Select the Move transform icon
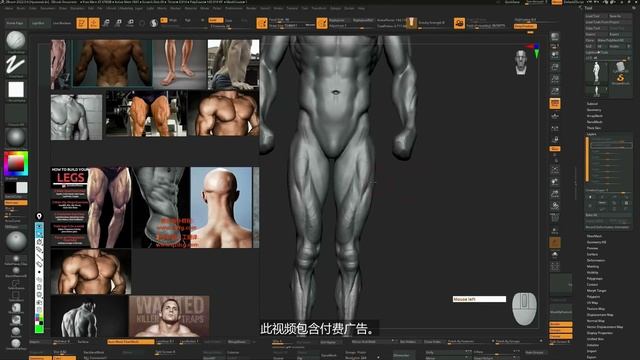Screen dimensions: 640x360 point(106,23)
